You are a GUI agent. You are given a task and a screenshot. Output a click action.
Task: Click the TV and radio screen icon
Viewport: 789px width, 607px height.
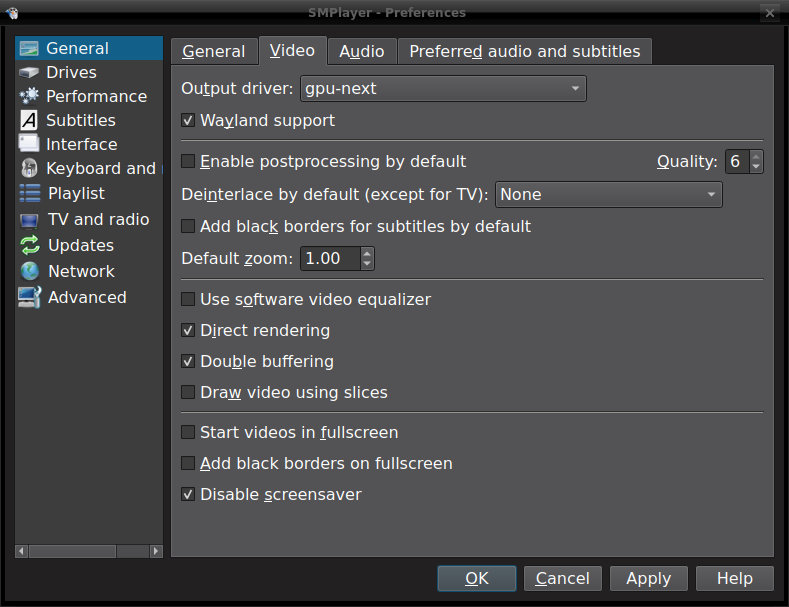(x=29, y=220)
